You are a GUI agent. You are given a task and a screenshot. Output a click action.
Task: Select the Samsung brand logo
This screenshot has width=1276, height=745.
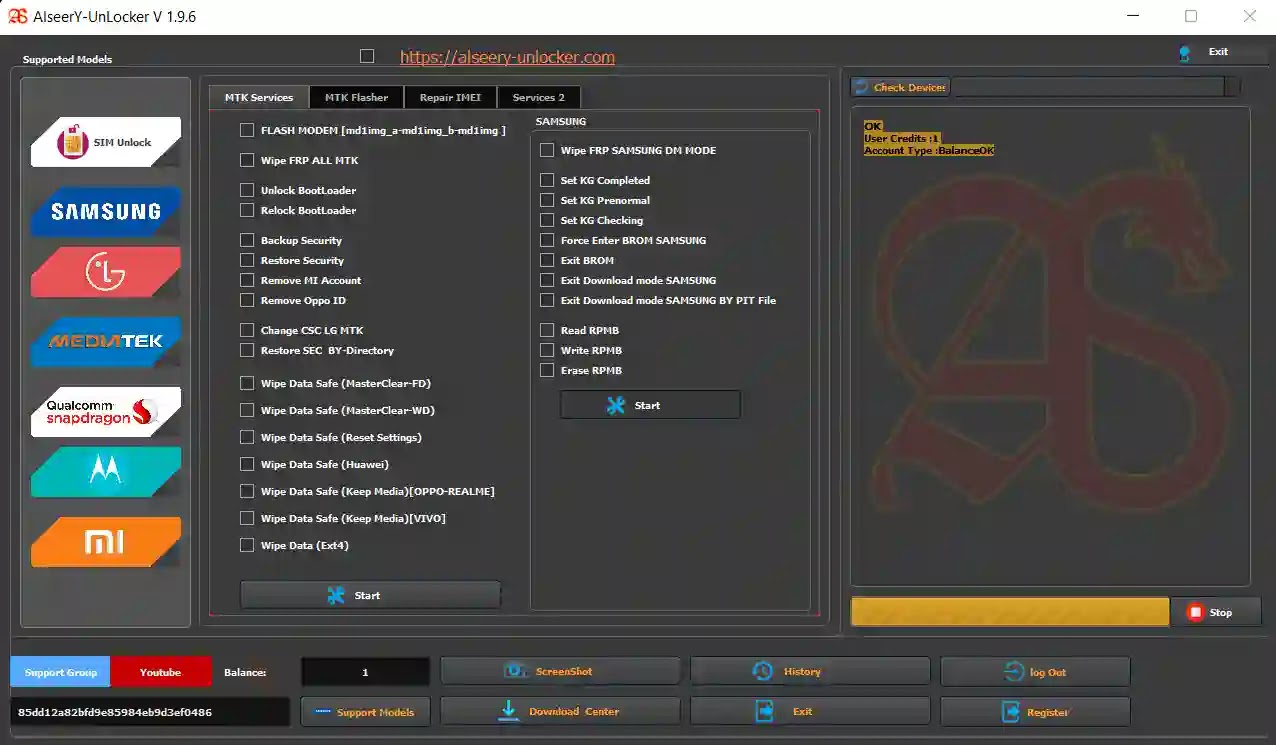(x=106, y=211)
